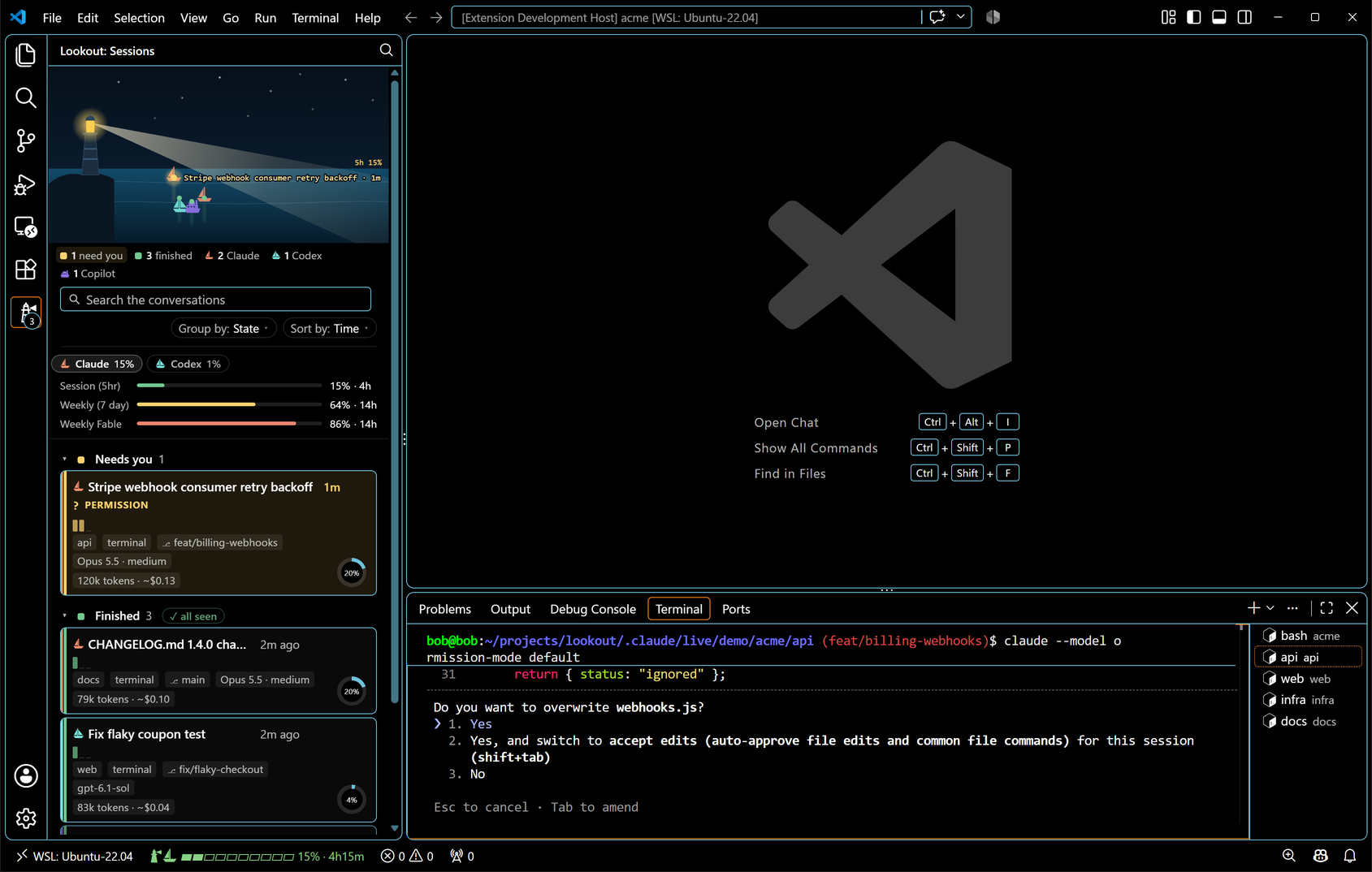1372x872 pixels.
Task: Toggle Primary Side Bar visibility
Action: 1193,17
